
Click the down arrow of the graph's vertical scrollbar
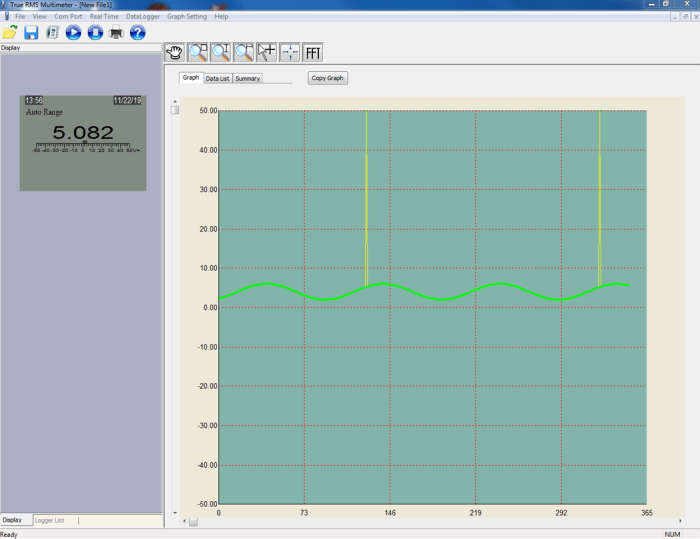175,513
